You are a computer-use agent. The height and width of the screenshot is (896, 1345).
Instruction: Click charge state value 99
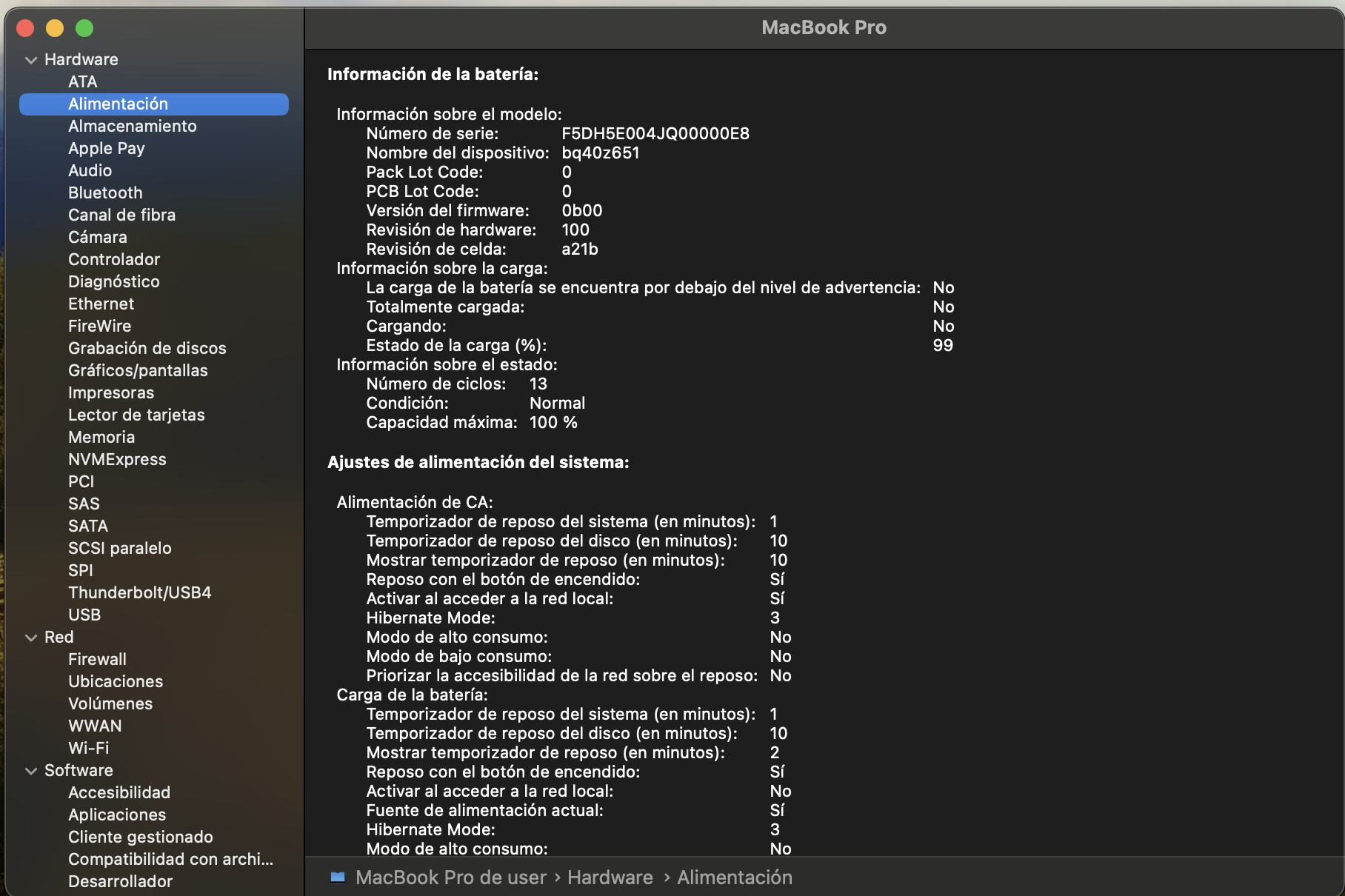943,345
